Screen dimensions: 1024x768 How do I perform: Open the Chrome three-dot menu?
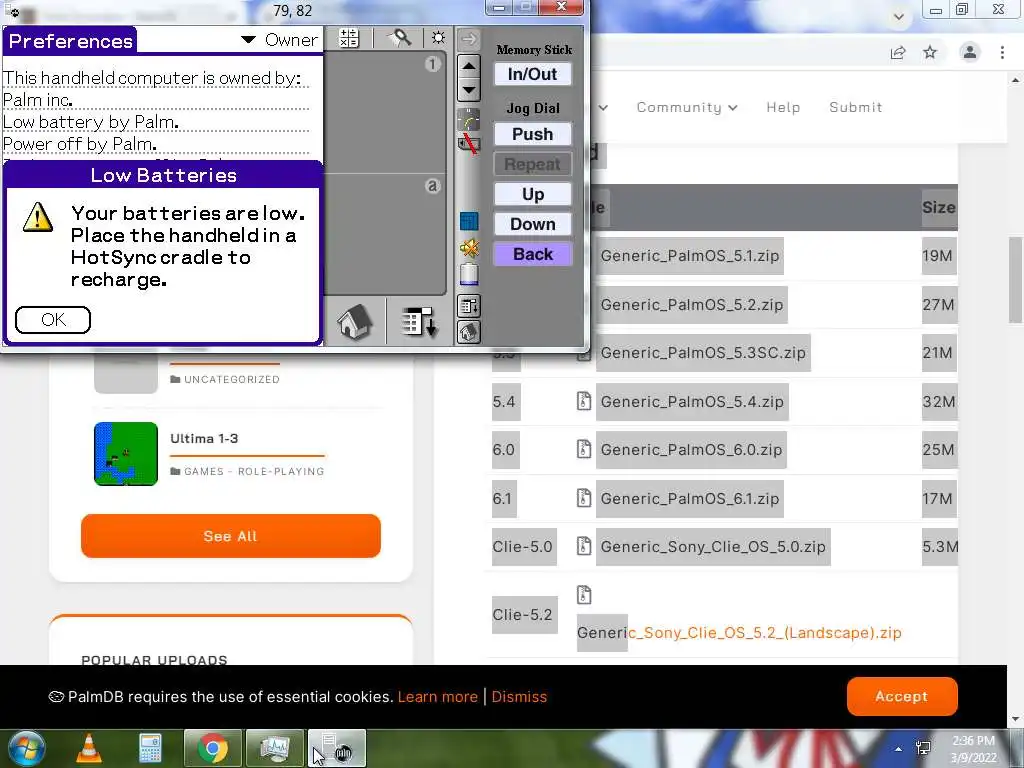pyautogui.click(x=1002, y=52)
